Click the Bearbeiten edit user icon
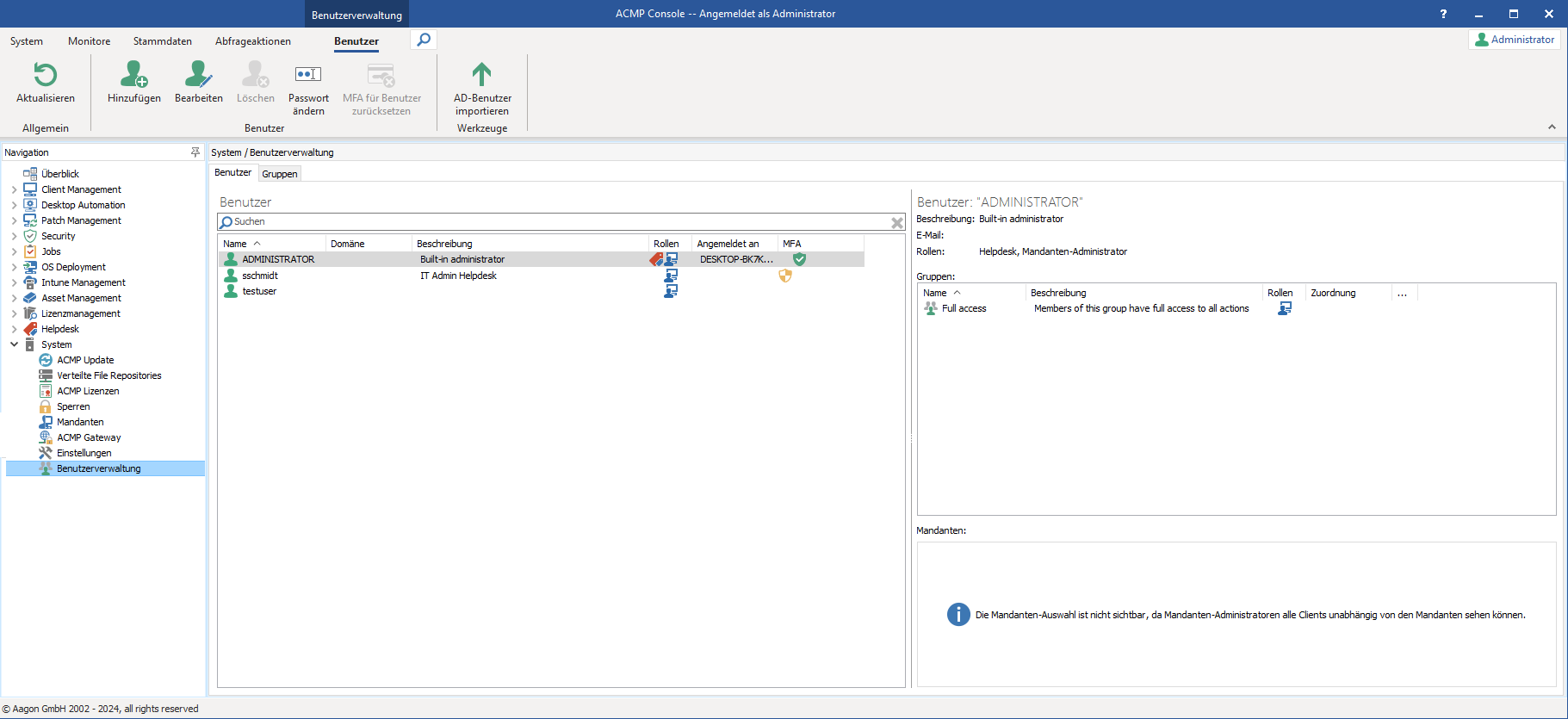This screenshot has width=1568, height=719. (x=198, y=76)
